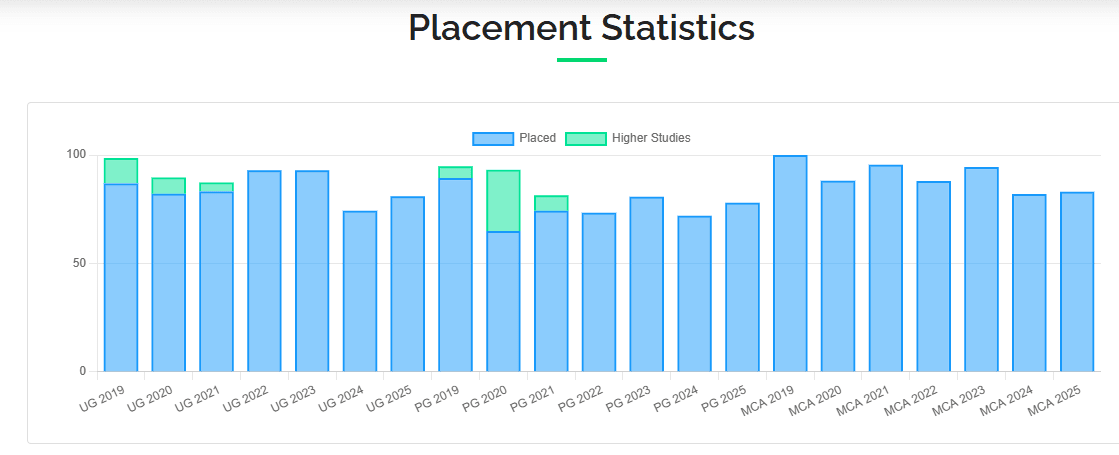Viewport: 1119px width, 455px height.
Task: Click the MCA 2025 bar
Action: click(1077, 282)
